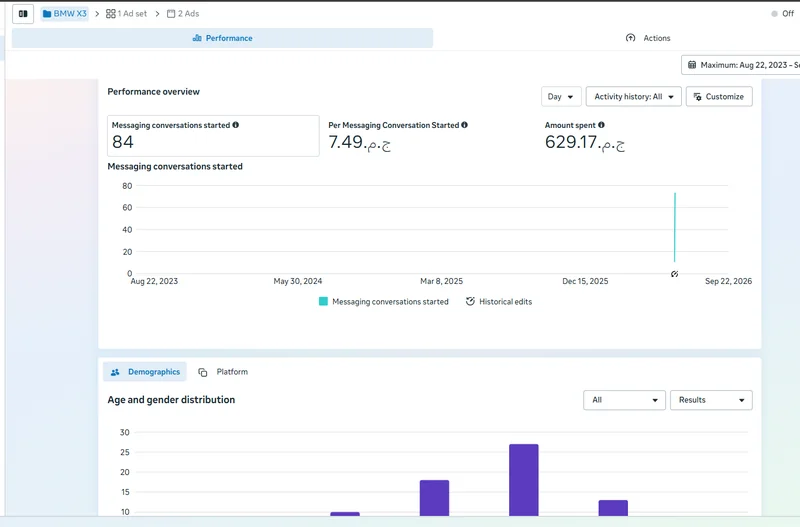
Task: Switch to the Performance tab
Action: coord(222,38)
